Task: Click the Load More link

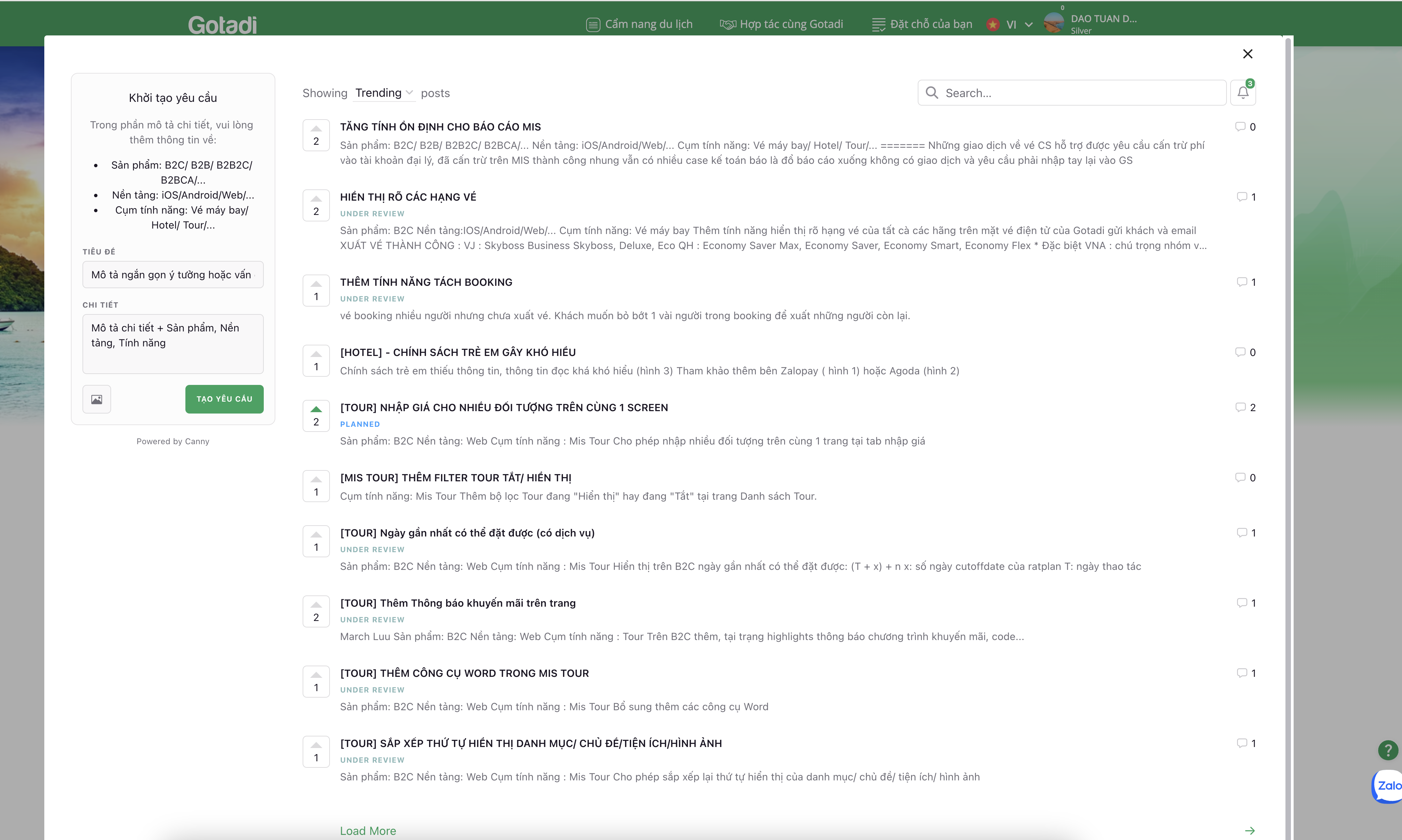Action: 368,830
